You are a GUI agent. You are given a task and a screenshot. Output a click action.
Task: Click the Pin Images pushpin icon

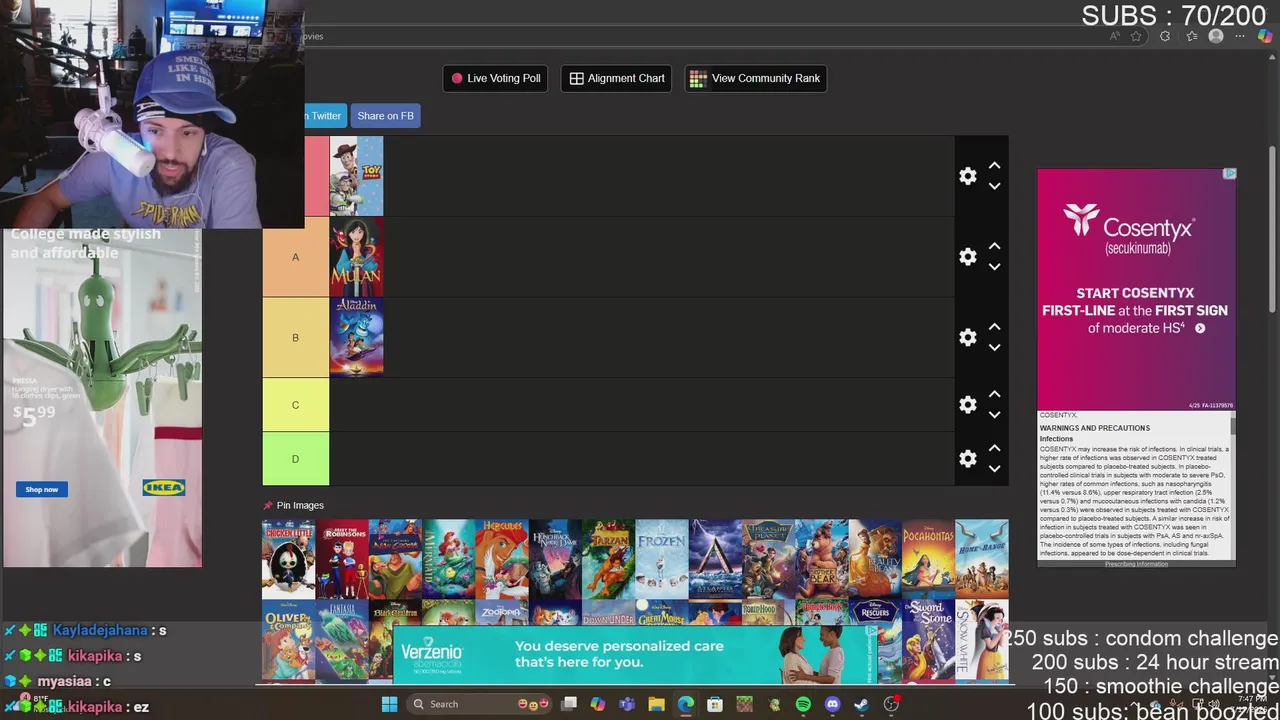(x=268, y=506)
